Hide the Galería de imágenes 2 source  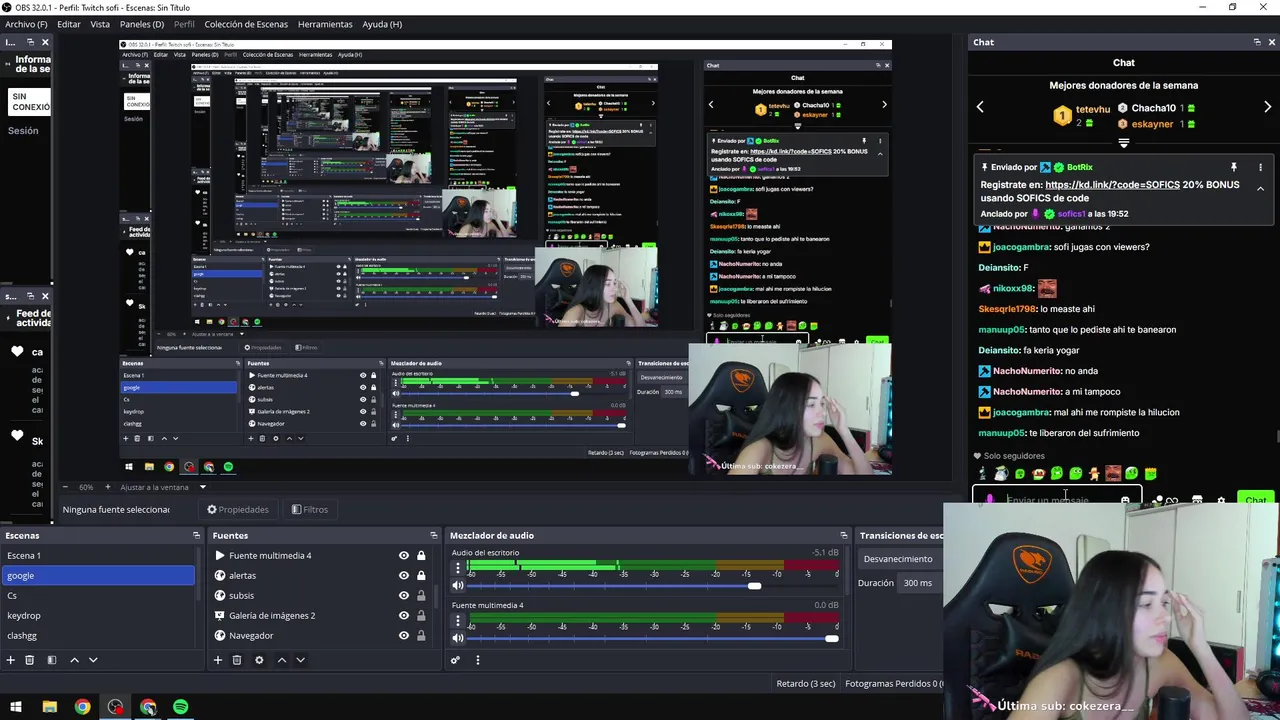[404, 615]
